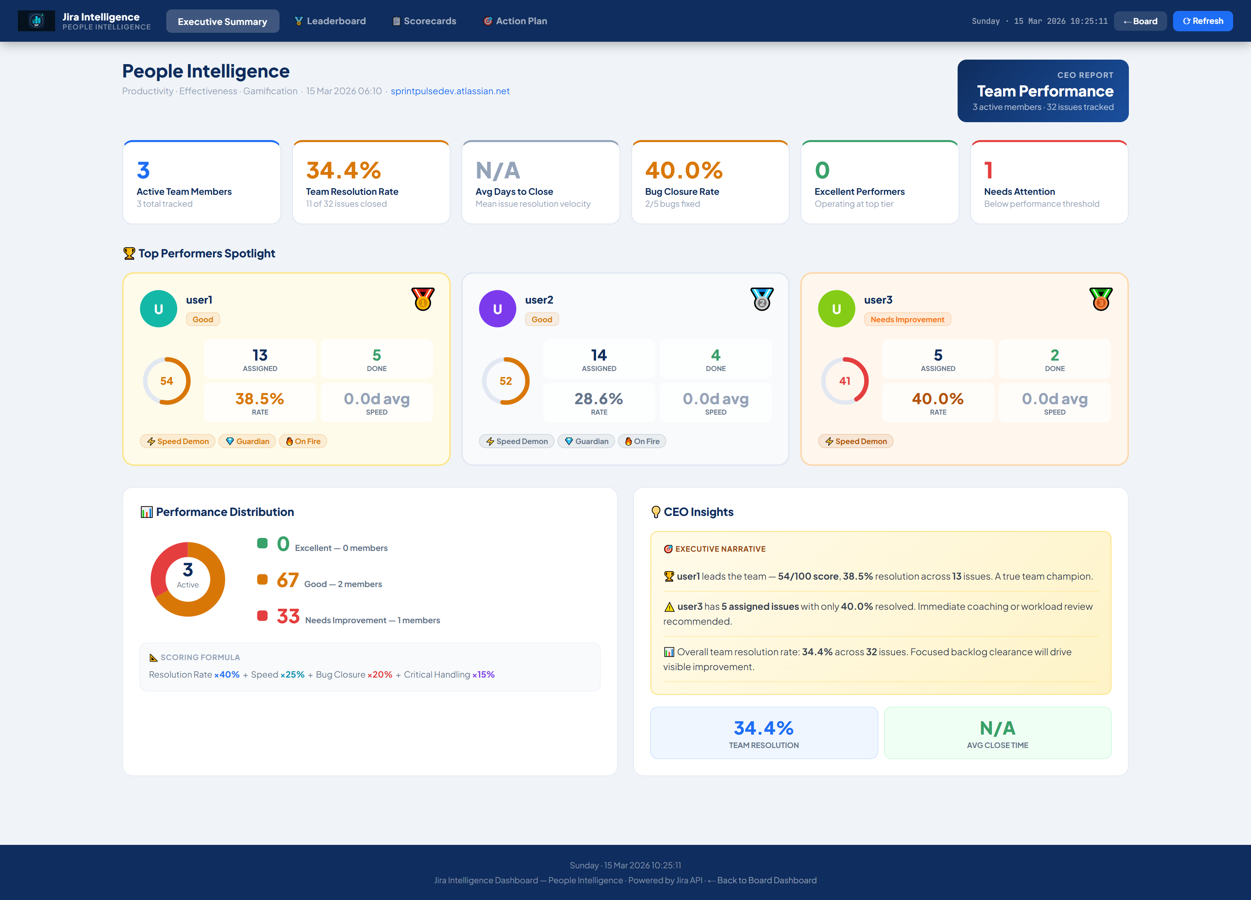Click the donut chart showing 3 Active
This screenshot has width=1251, height=900.
tap(188, 580)
